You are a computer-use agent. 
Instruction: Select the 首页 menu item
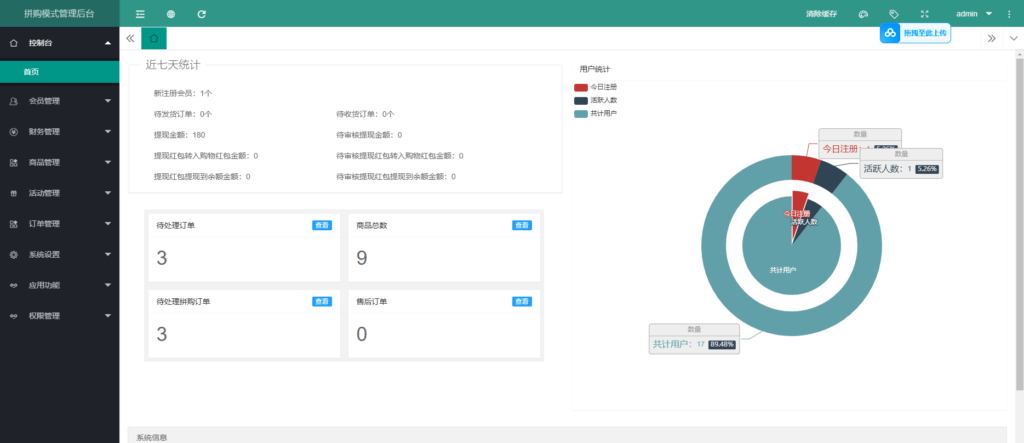pos(32,72)
